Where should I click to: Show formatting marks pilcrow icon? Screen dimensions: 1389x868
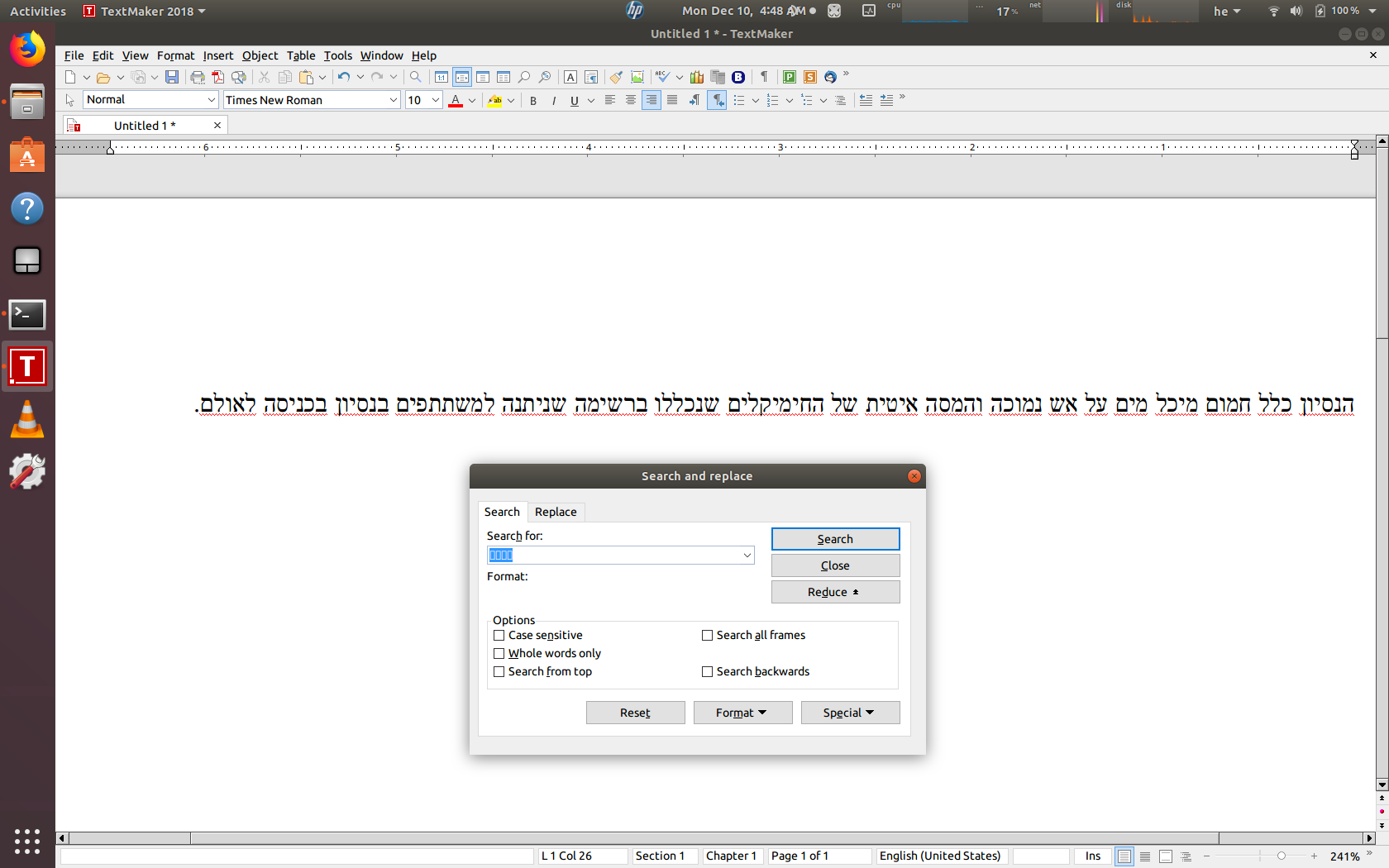click(x=764, y=77)
